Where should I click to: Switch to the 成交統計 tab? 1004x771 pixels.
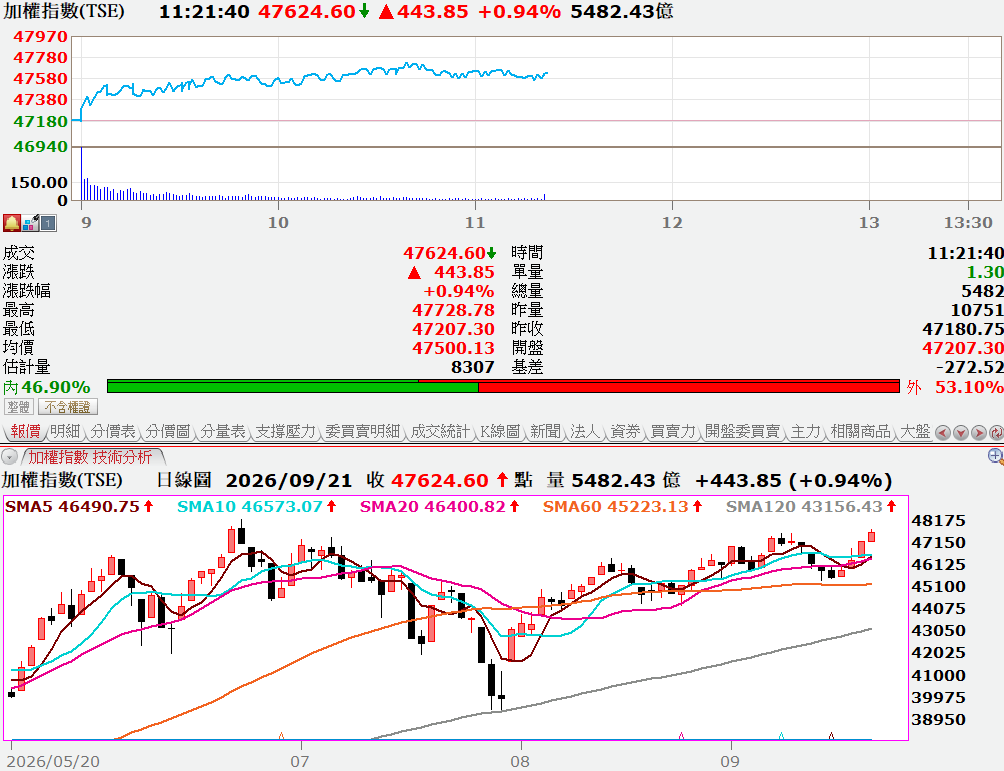click(x=441, y=432)
